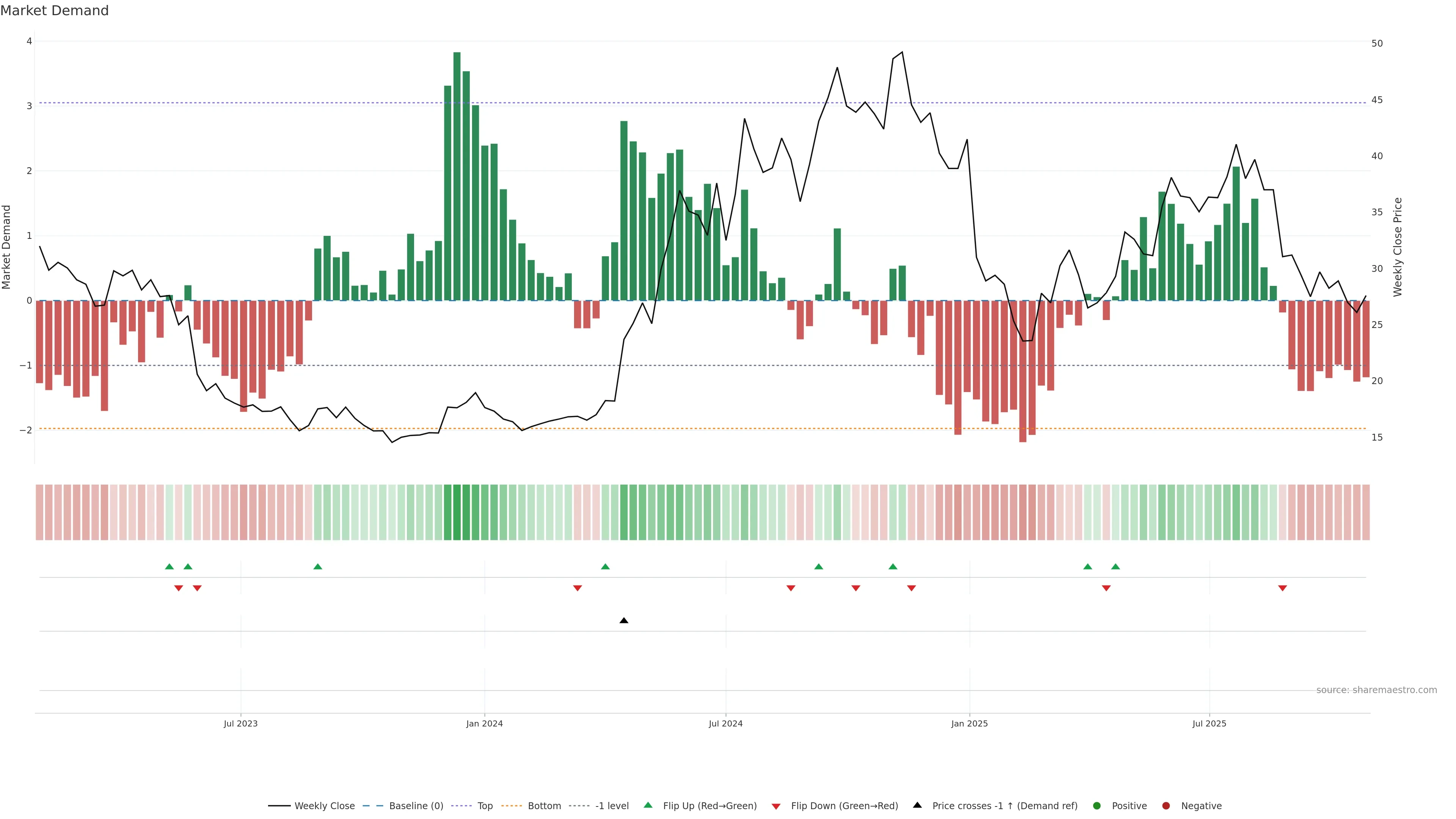The image size is (1456, 819).
Task: Click the Jan 2024 axis label
Action: coord(485,723)
